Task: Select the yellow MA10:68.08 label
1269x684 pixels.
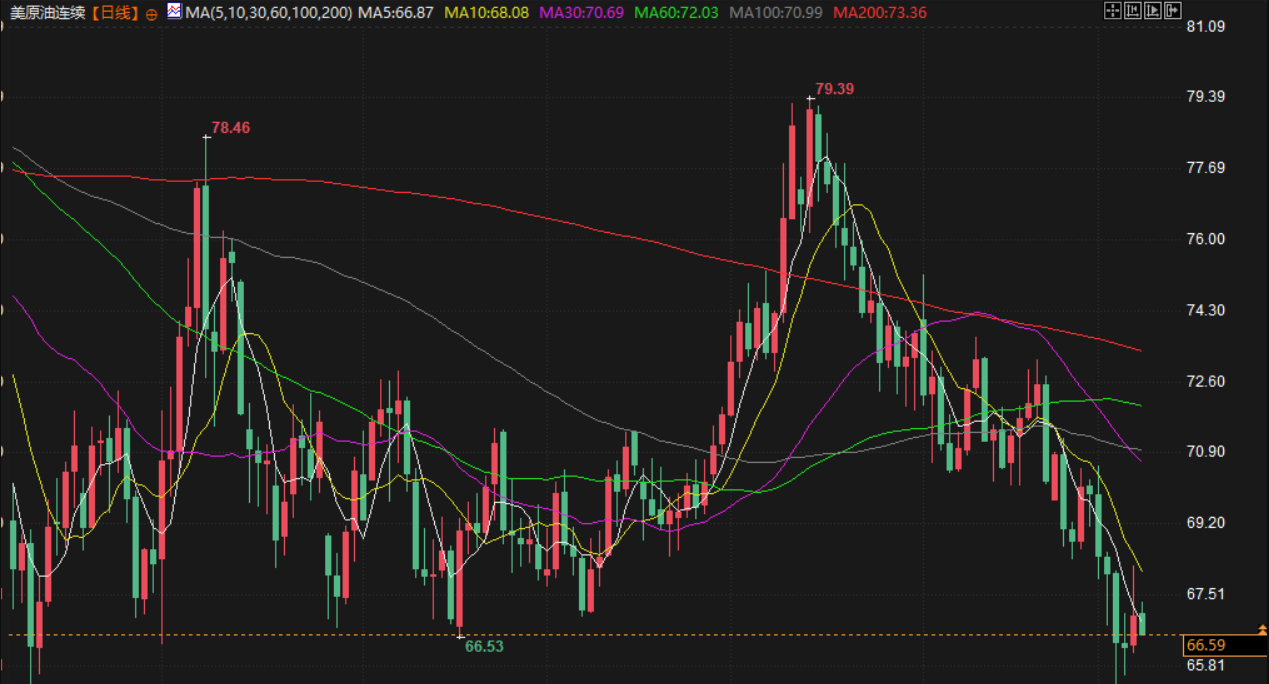Action: pyautogui.click(x=486, y=12)
